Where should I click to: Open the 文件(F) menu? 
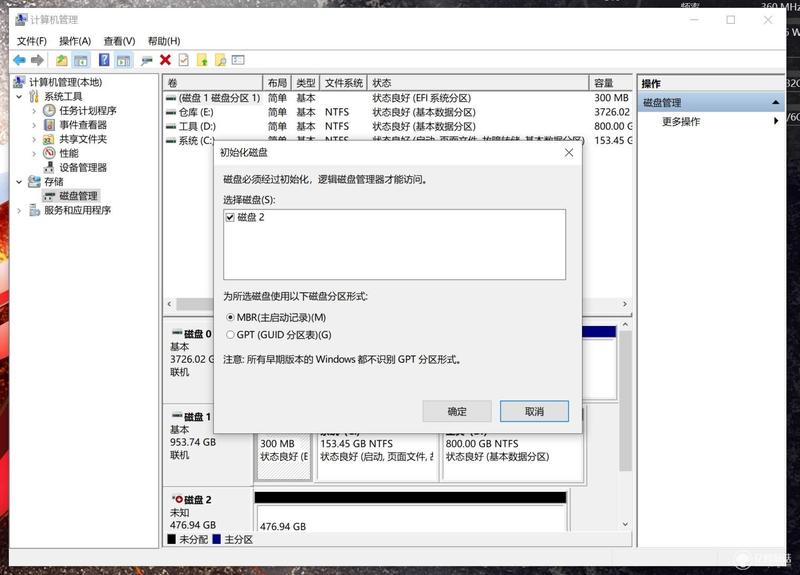[32, 41]
